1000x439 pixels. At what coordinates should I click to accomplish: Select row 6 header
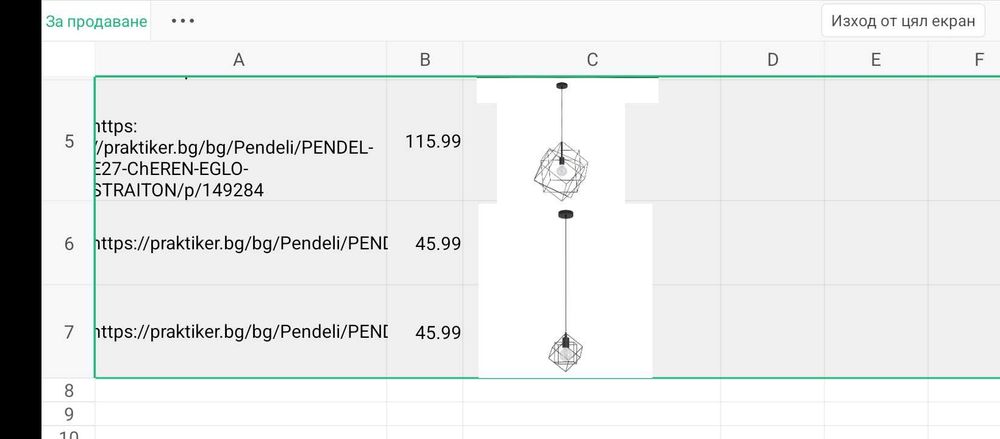pos(69,244)
